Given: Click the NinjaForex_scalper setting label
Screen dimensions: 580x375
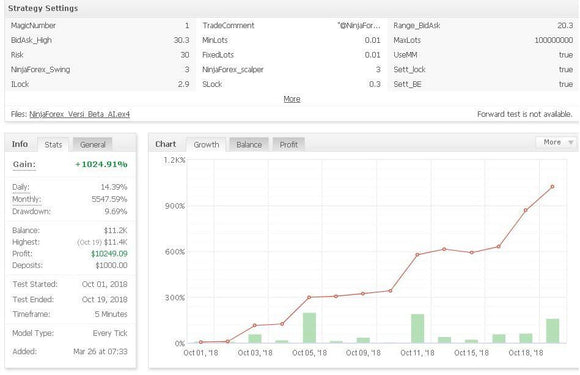Looking at the screenshot, I should point(233,70).
